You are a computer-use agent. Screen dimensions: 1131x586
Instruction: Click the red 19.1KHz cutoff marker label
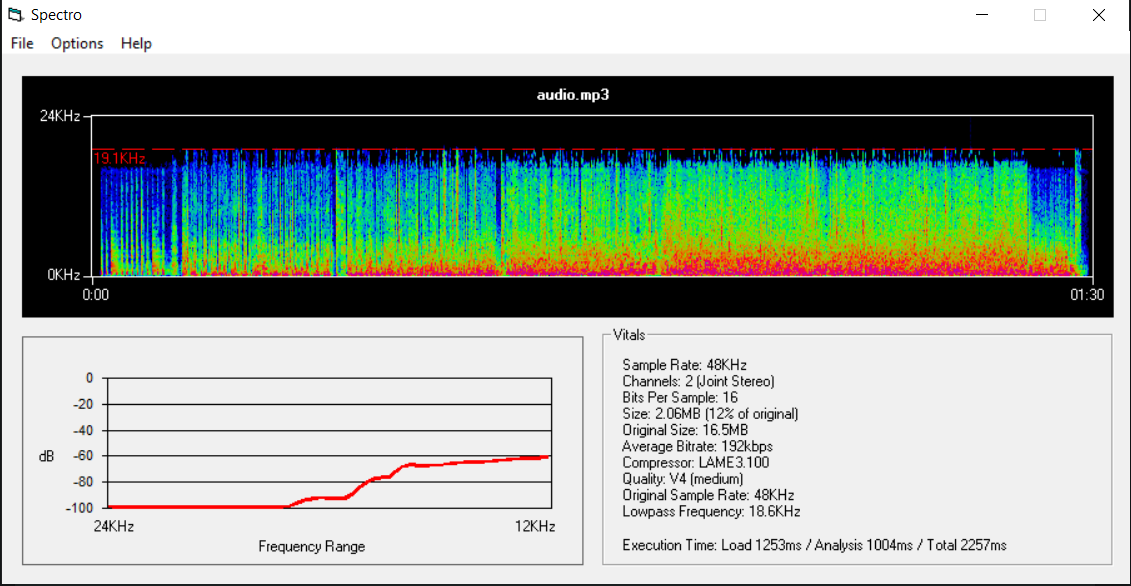120,158
